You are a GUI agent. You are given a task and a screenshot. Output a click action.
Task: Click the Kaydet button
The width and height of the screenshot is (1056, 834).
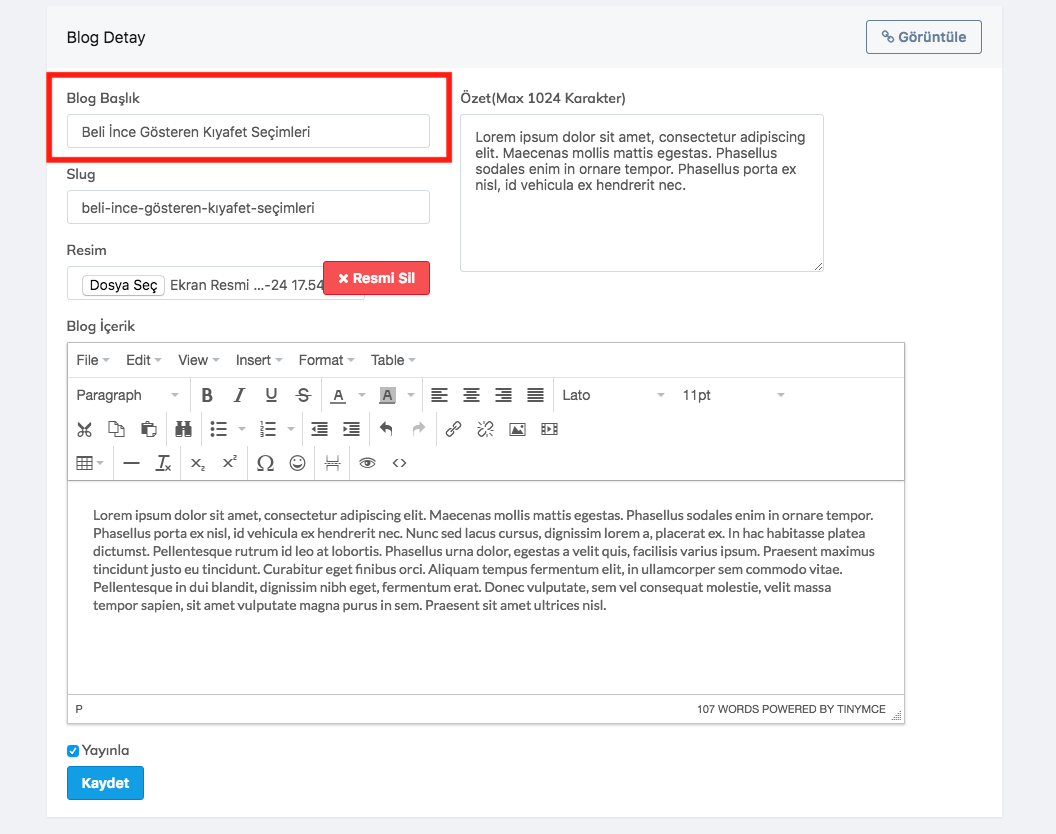click(105, 783)
